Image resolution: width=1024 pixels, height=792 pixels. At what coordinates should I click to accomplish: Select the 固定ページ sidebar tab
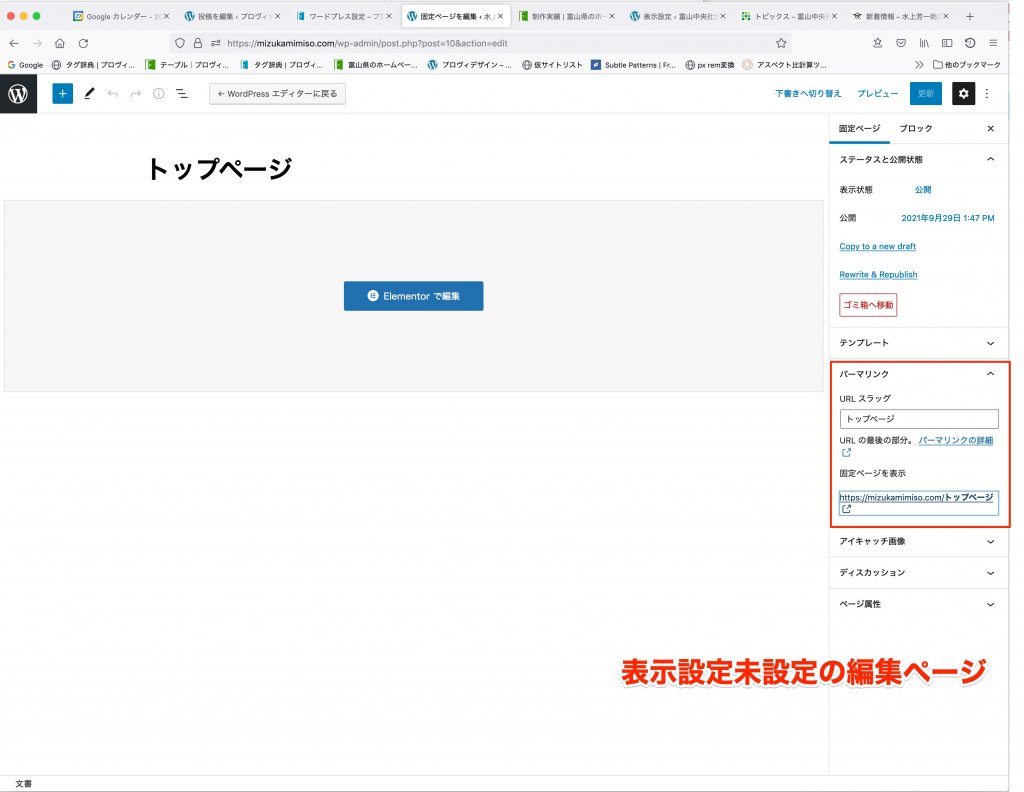[859, 129]
